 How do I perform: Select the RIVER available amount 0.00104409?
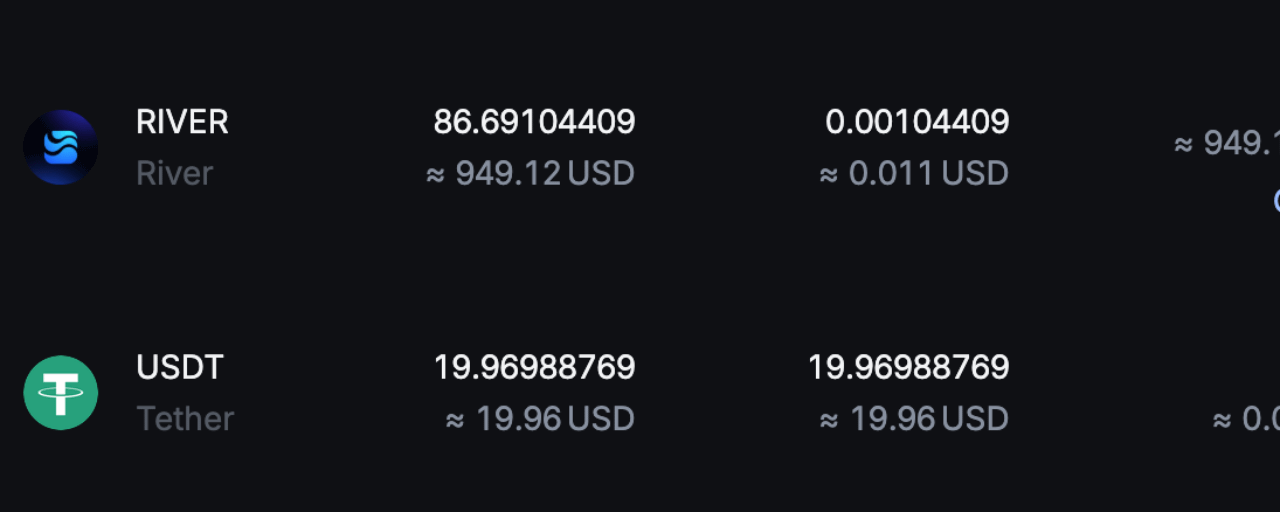[x=917, y=122]
